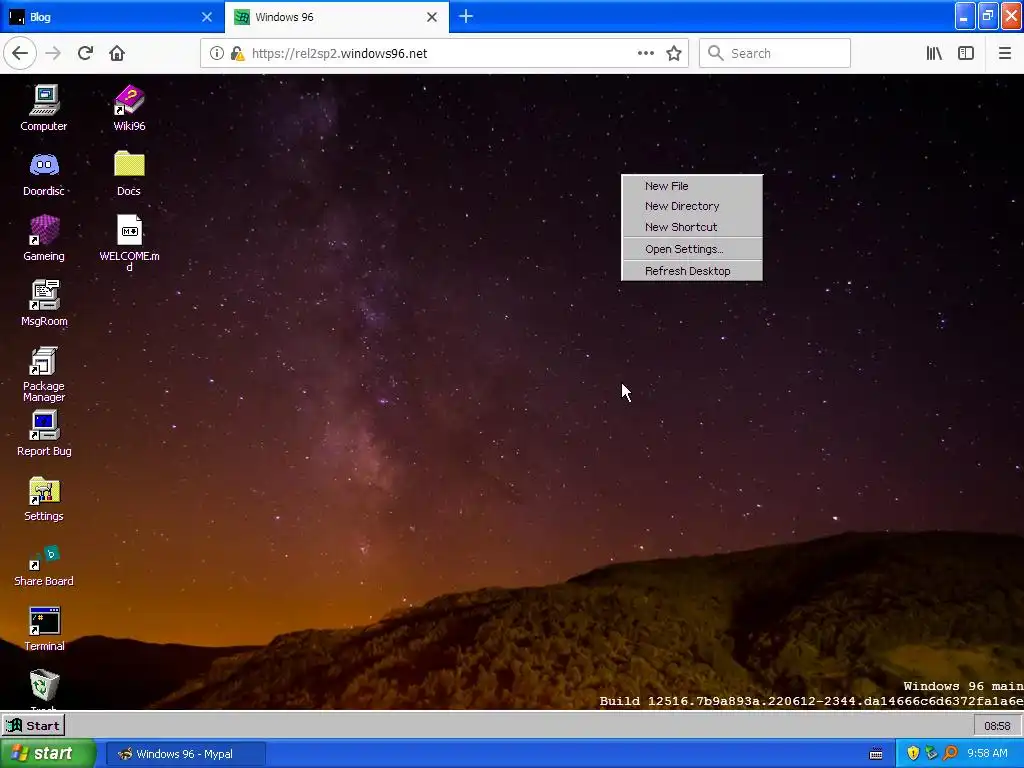The image size is (1024, 768).
Task: Go back in the browser
Action: (20, 53)
